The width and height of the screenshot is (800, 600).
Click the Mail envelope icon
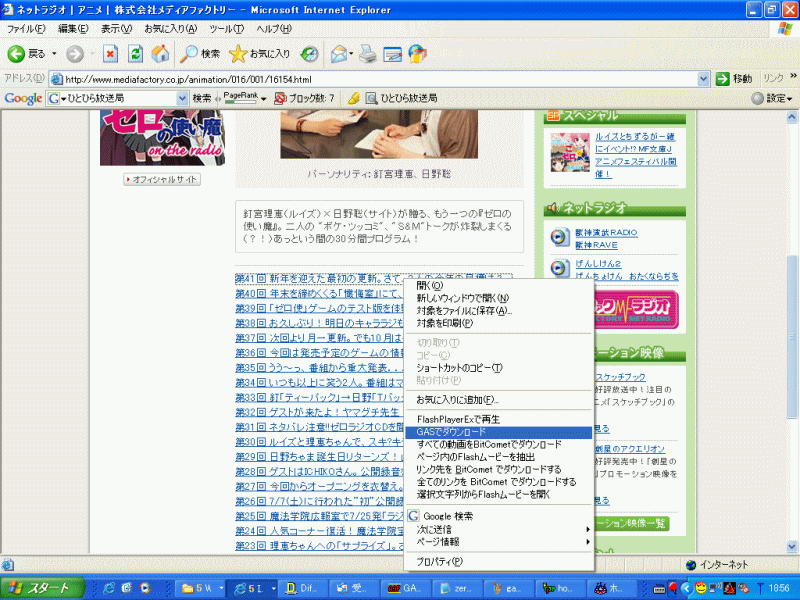click(x=338, y=54)
